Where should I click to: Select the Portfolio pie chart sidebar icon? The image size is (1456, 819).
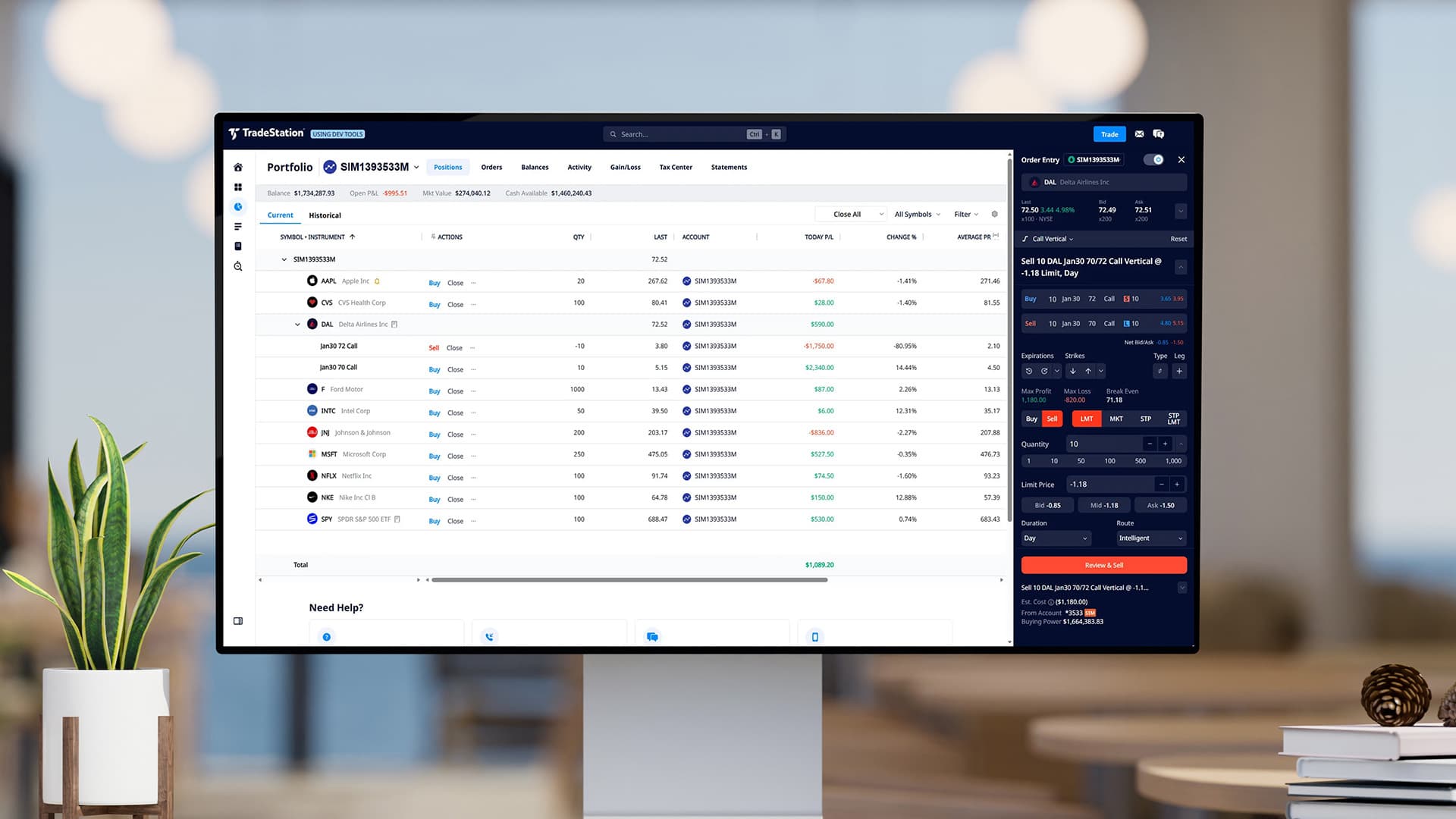tap(238, 207)
